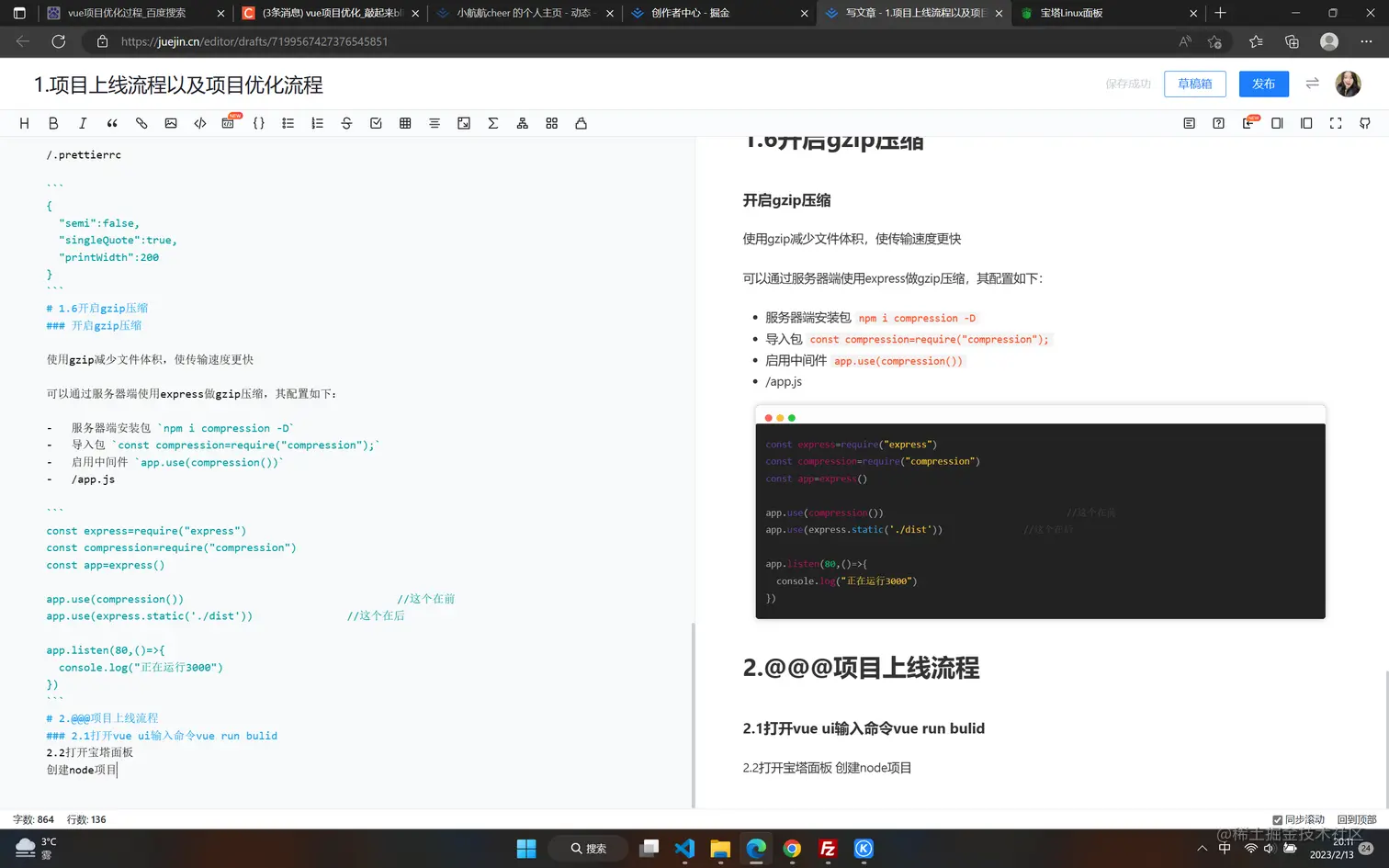
Task: Insert a heading with the H icon
Action: 25,123
